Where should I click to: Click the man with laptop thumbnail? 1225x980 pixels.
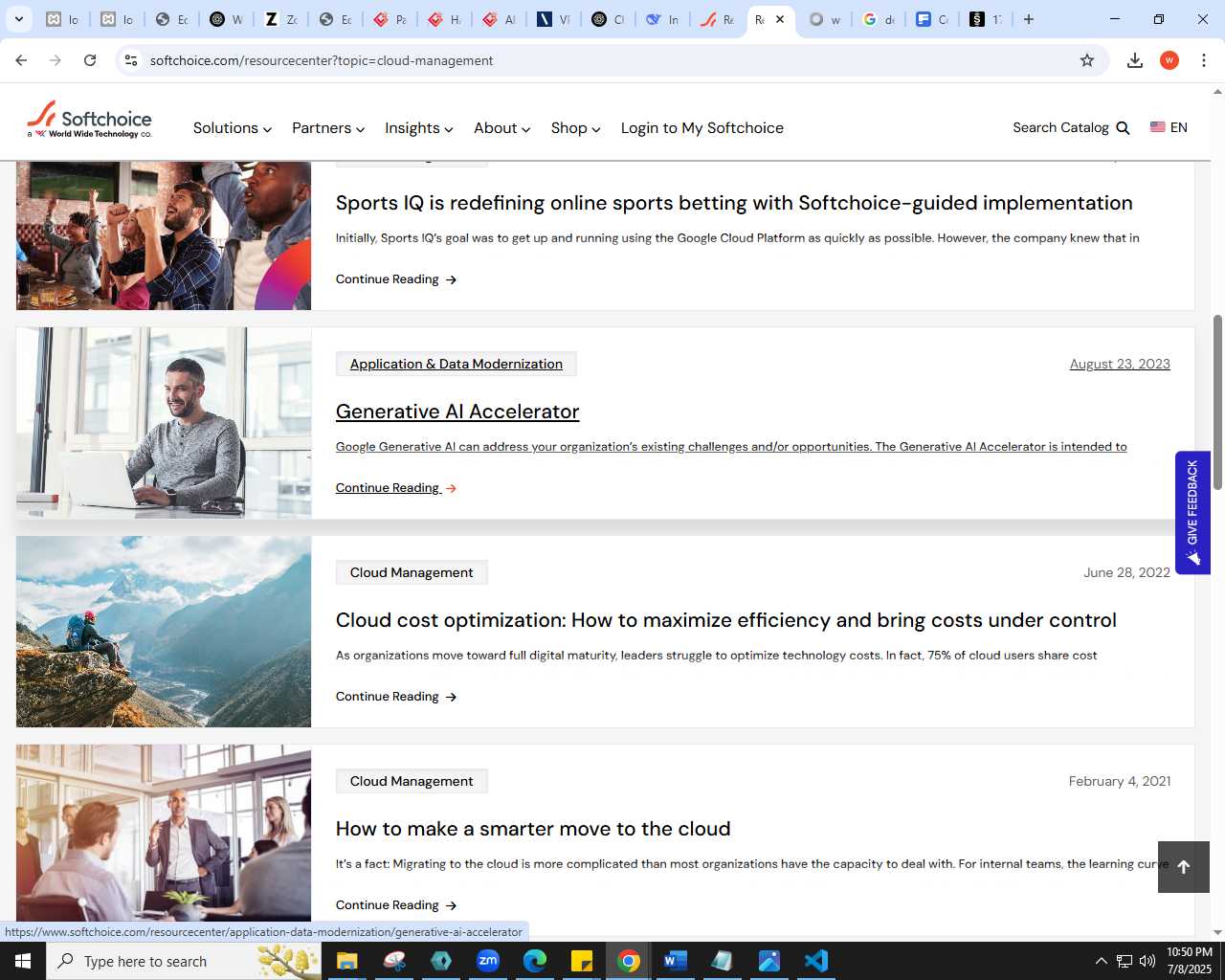(x=164, y=423)
